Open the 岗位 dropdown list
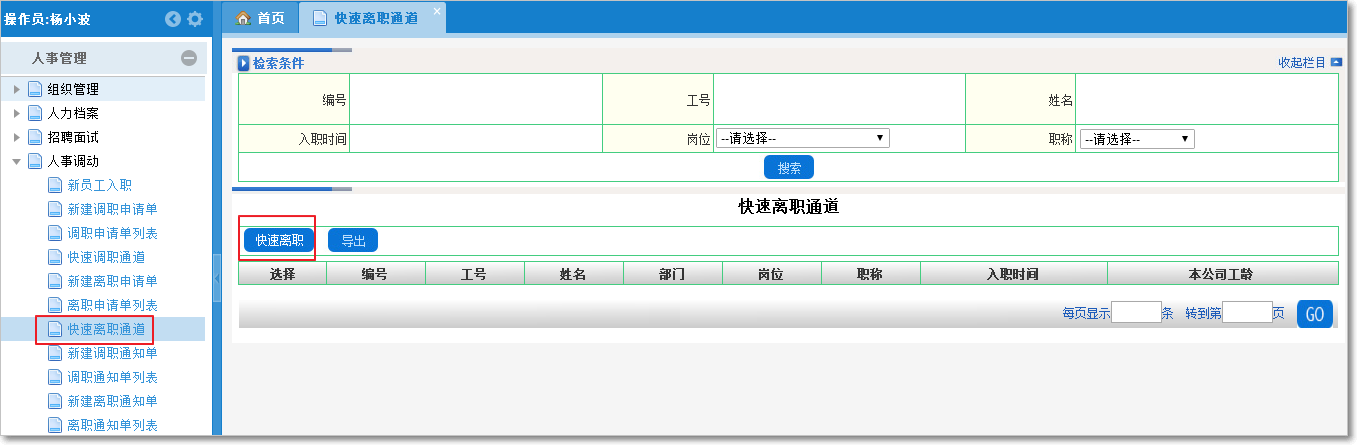1357x445 pixels. pyautogui.click(x=802, y=139)
